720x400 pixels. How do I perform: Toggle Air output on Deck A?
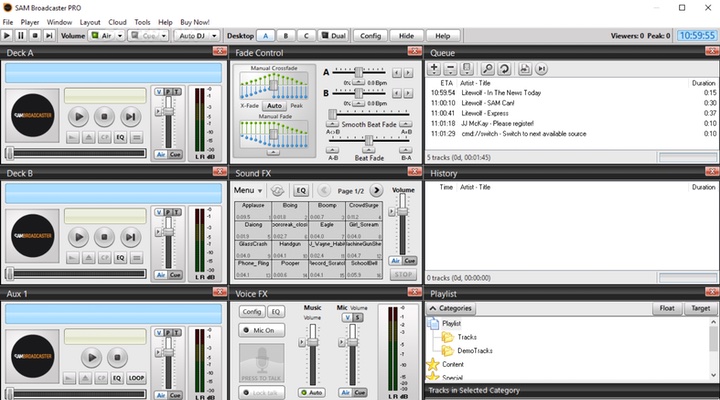pos(161,154)
